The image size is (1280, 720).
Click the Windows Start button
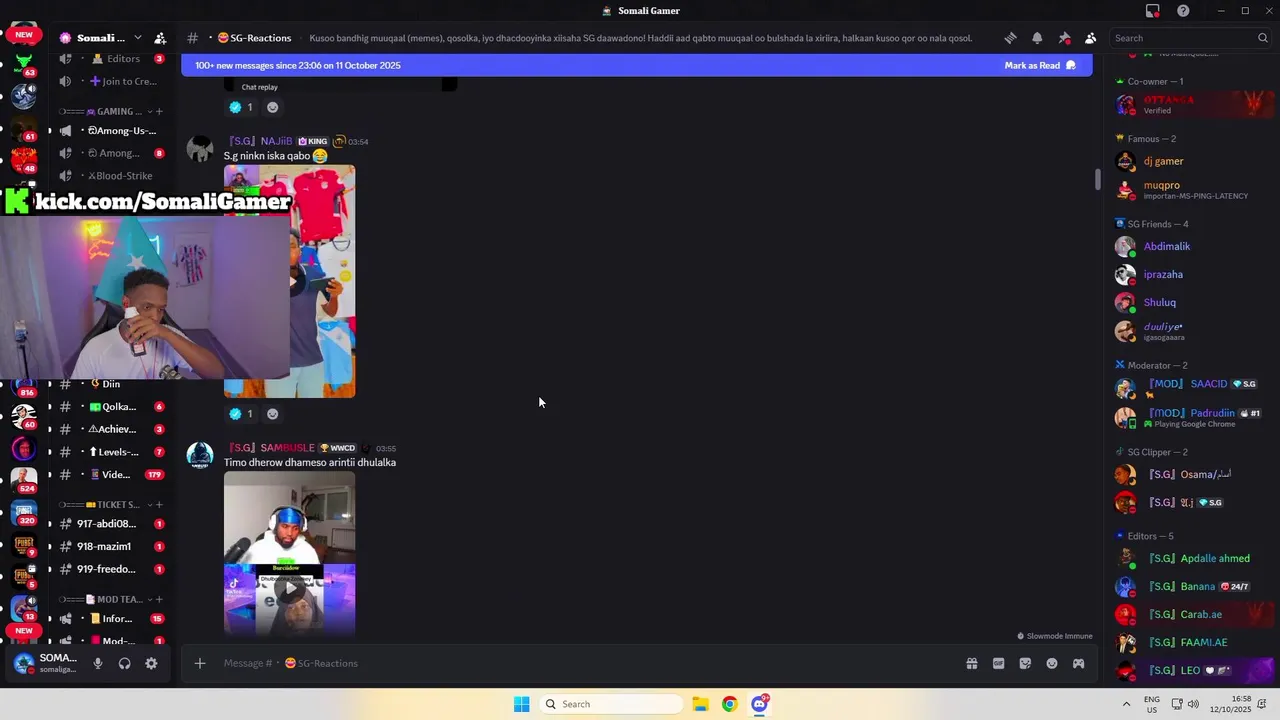521,704
